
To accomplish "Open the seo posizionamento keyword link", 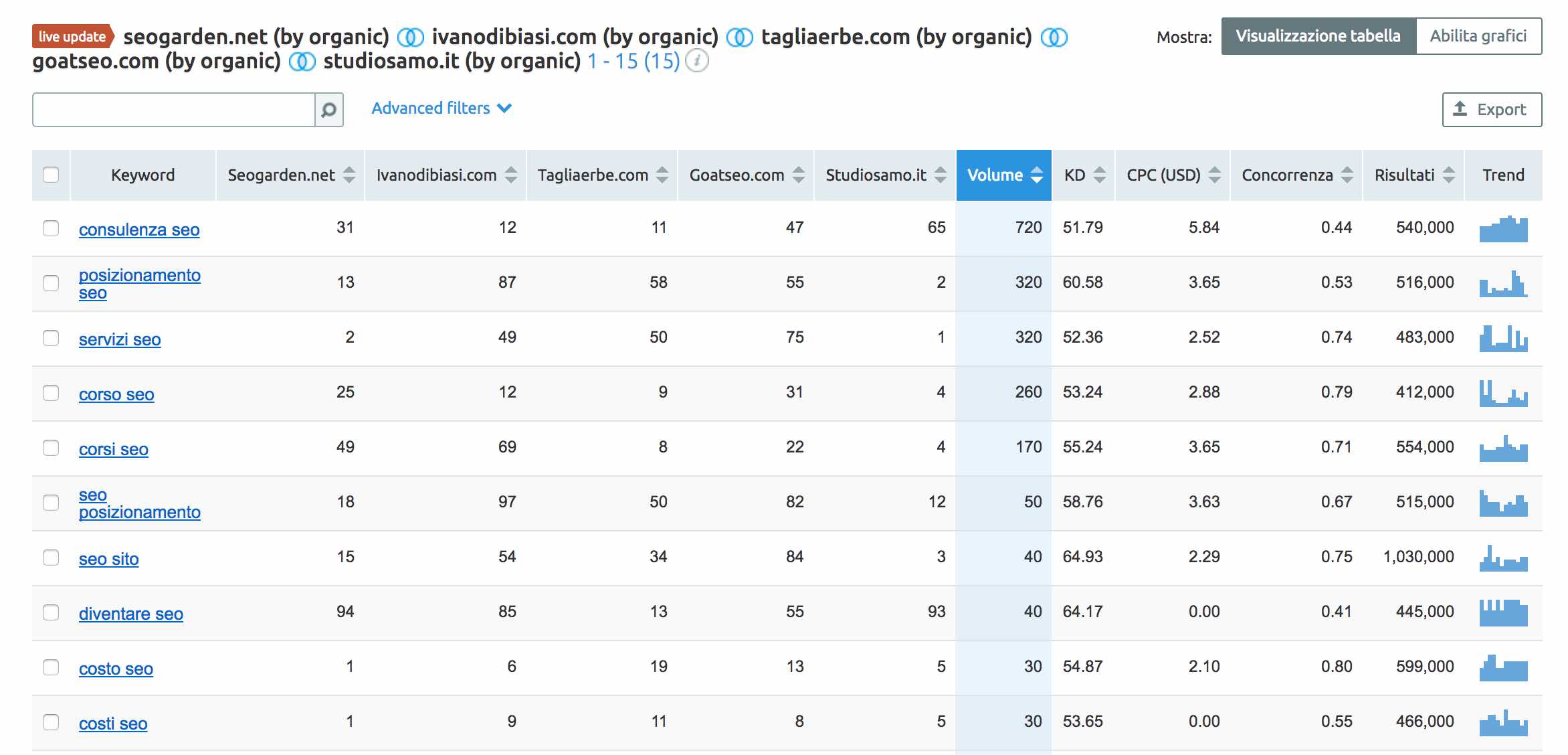I will click(x=139, y=503).
